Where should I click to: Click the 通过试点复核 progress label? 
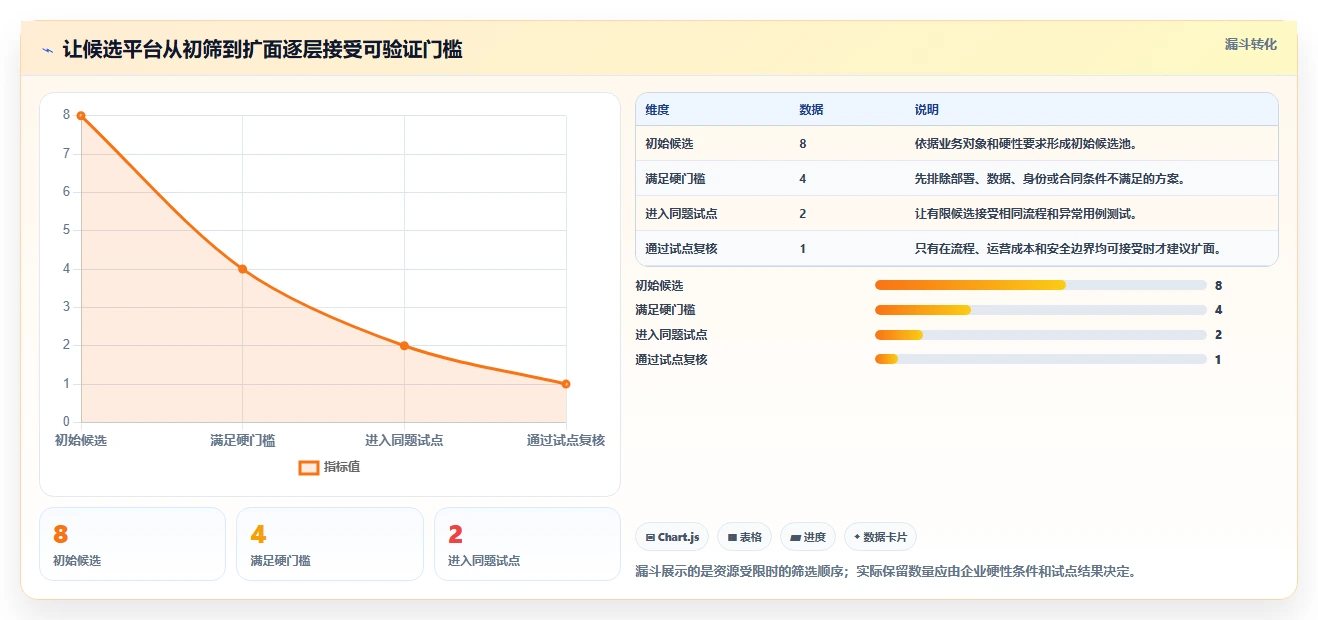click(x=671, y=360)
